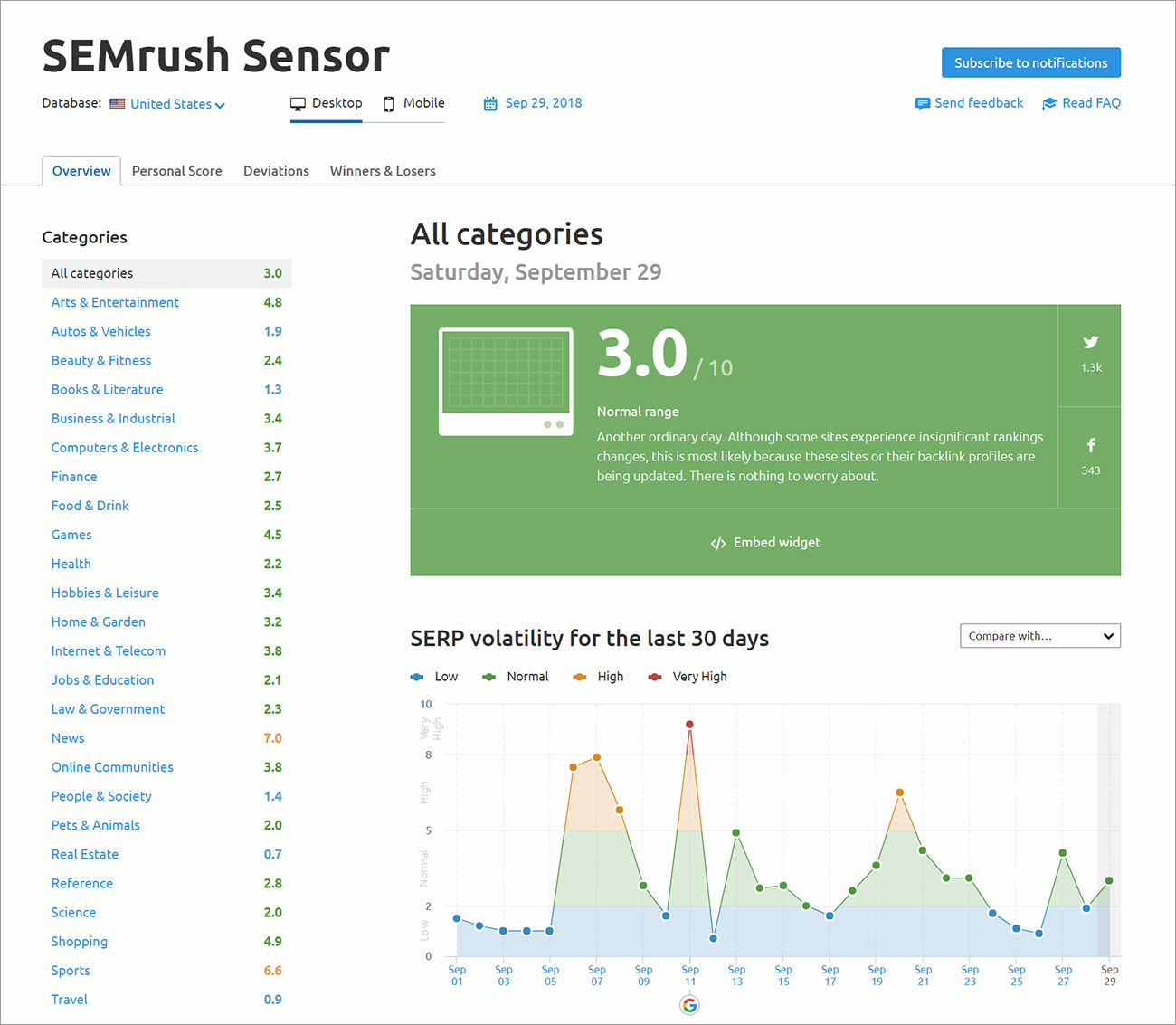The width and height of the screenshot is (1176, 1025).
Task: Click the Facebook share icon
Action: 1091,445
